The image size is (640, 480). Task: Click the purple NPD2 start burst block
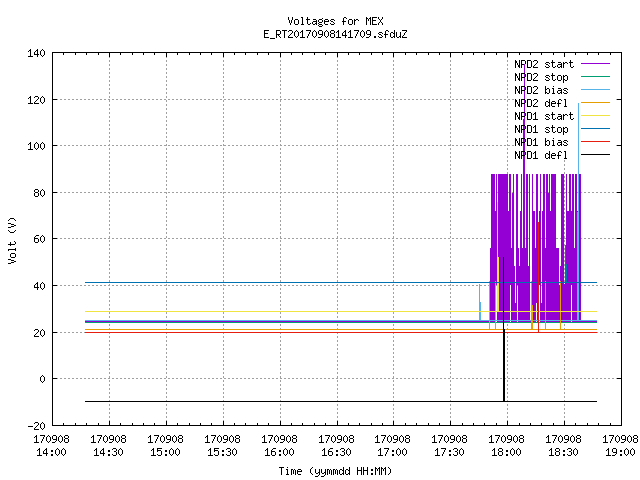(x=535, y=247)
